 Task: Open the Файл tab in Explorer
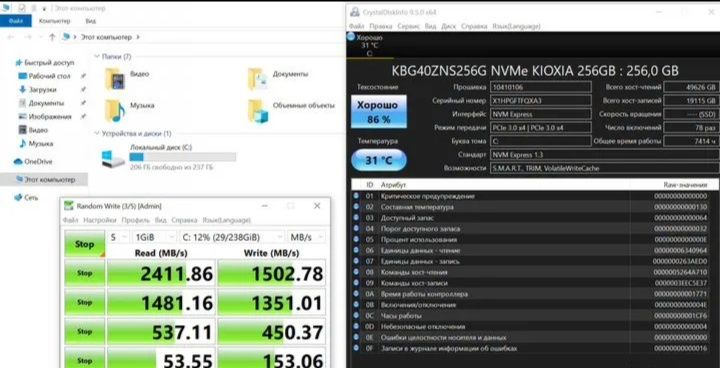point(16,21)
